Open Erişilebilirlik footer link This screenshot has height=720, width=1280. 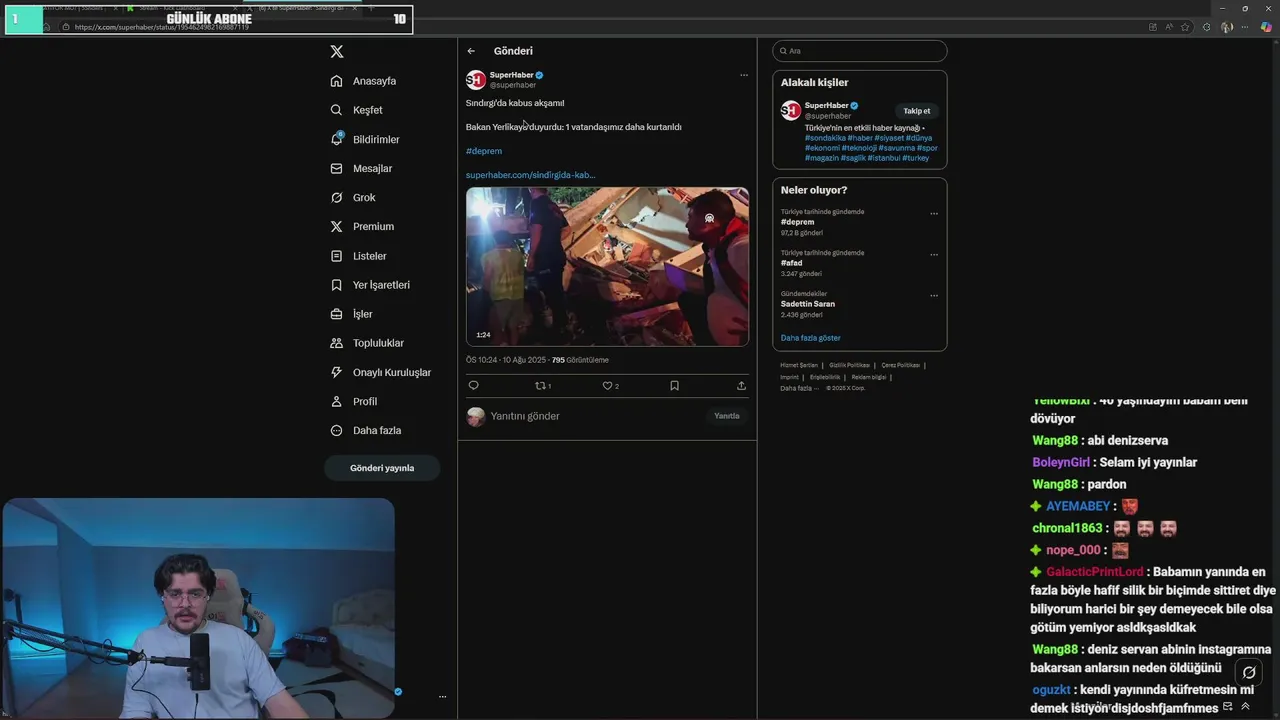coord(825,377)
